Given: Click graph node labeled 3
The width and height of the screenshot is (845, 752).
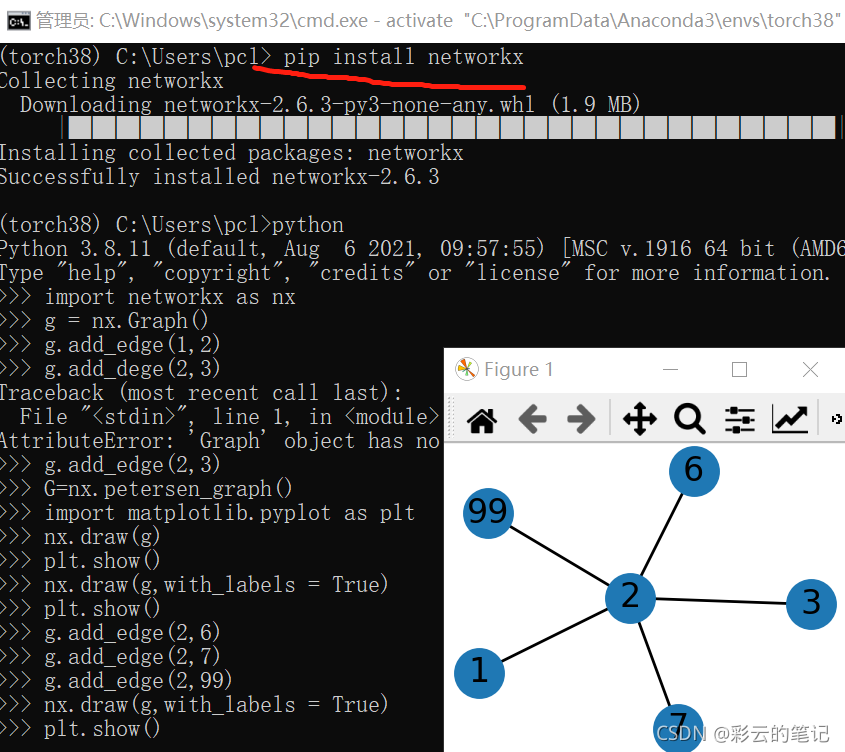Looking at the screenshot, I should [811, 604].
